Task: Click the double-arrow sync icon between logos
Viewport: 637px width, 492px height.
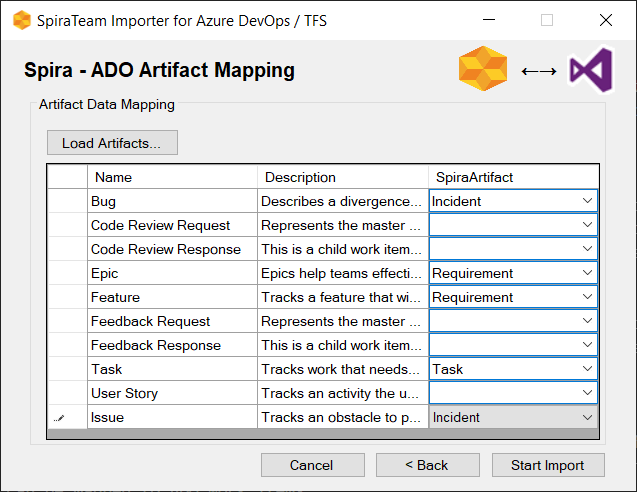Action: 538,71
